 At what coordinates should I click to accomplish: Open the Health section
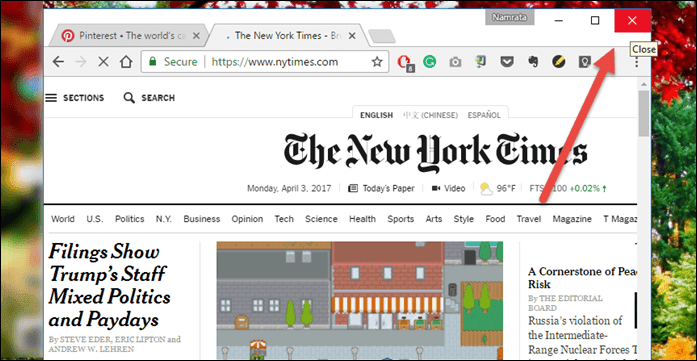click(362, 219)
